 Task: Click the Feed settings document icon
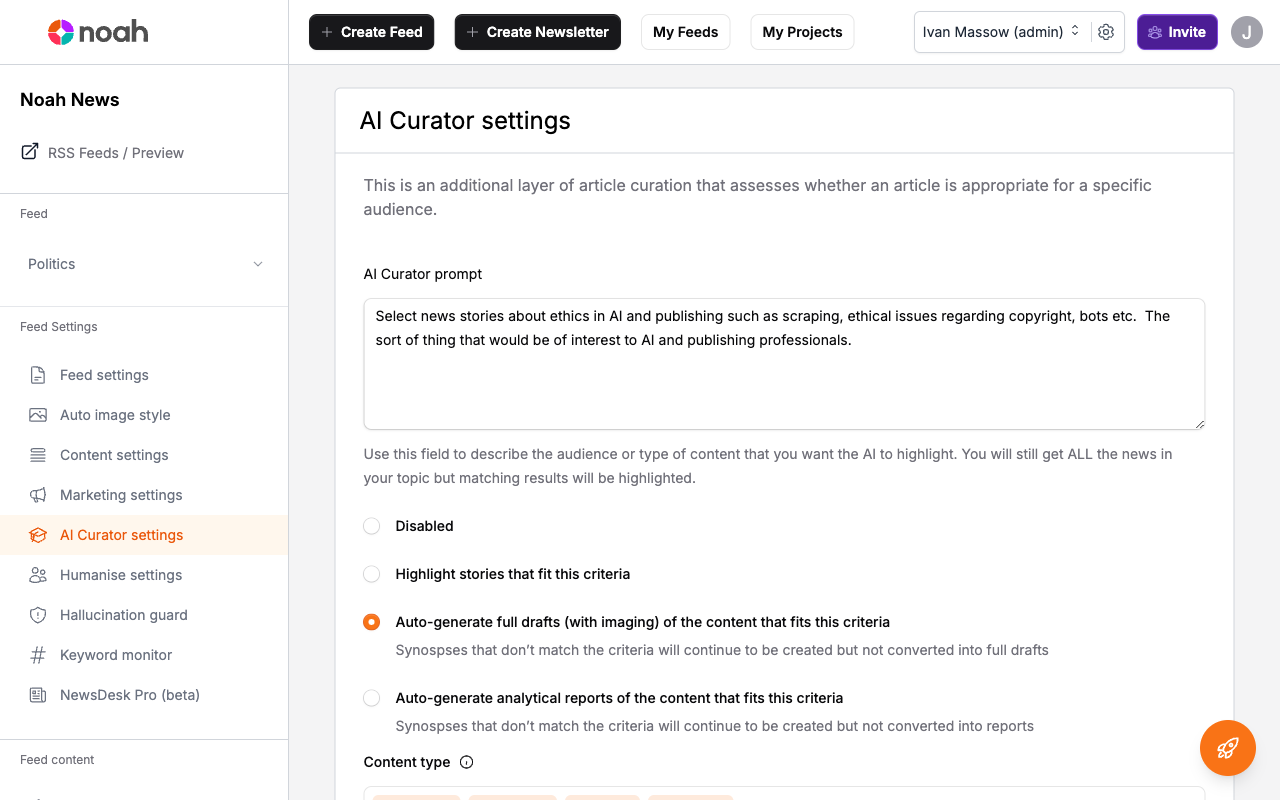[37, 375]
